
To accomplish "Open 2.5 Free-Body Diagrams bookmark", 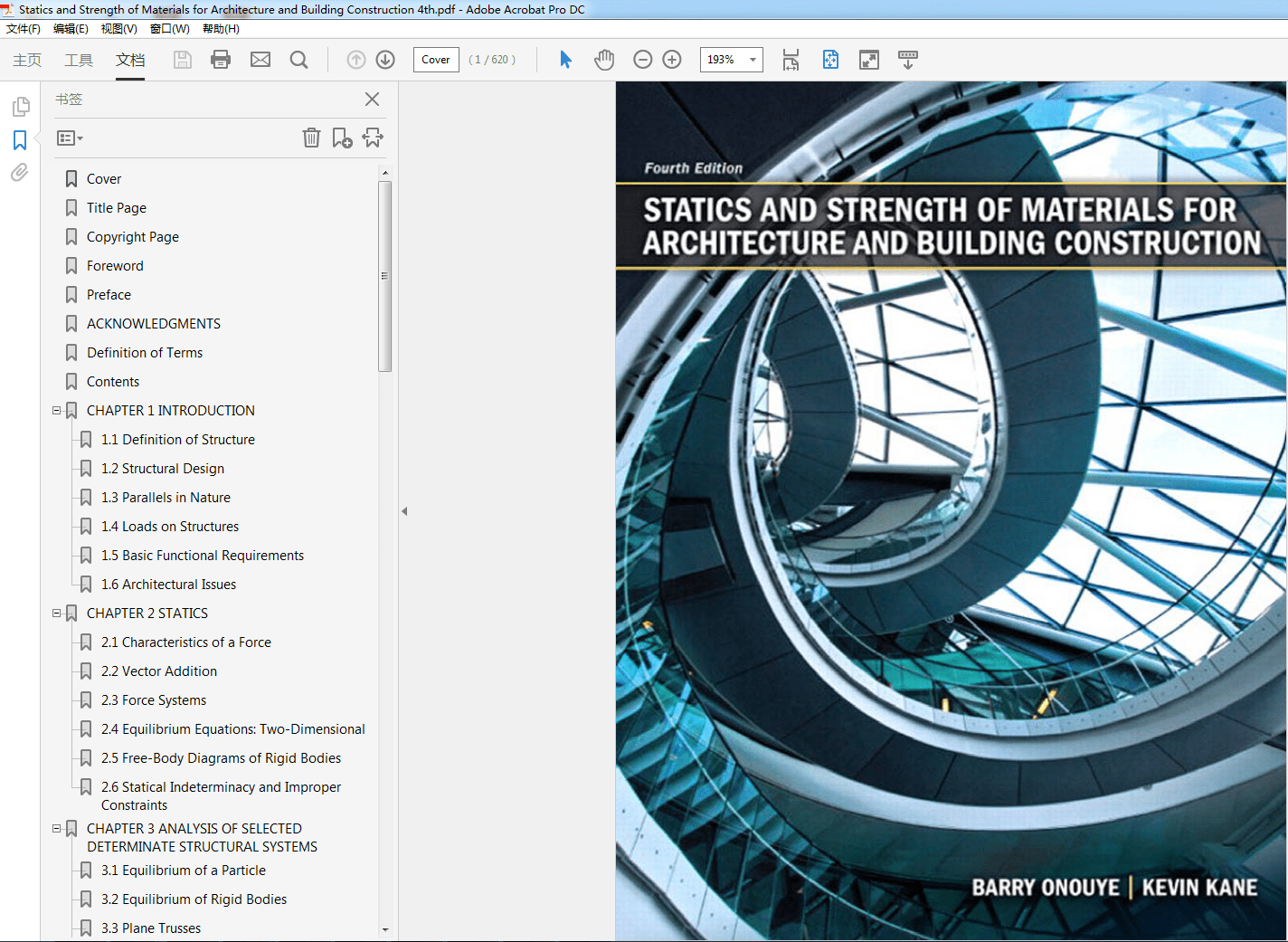I will click(222, 758).
